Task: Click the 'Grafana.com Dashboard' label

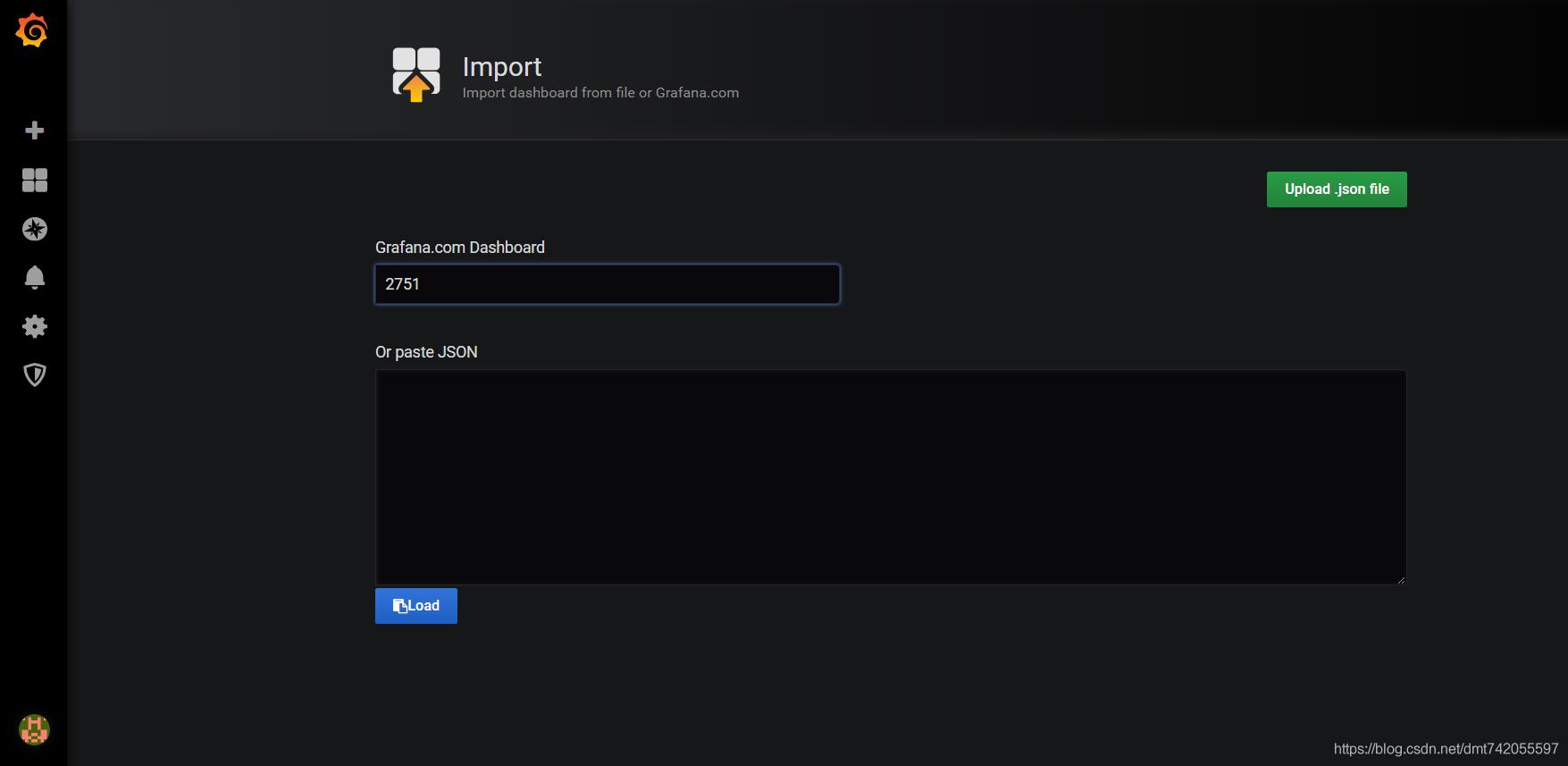Action: [x=460, y=248]
